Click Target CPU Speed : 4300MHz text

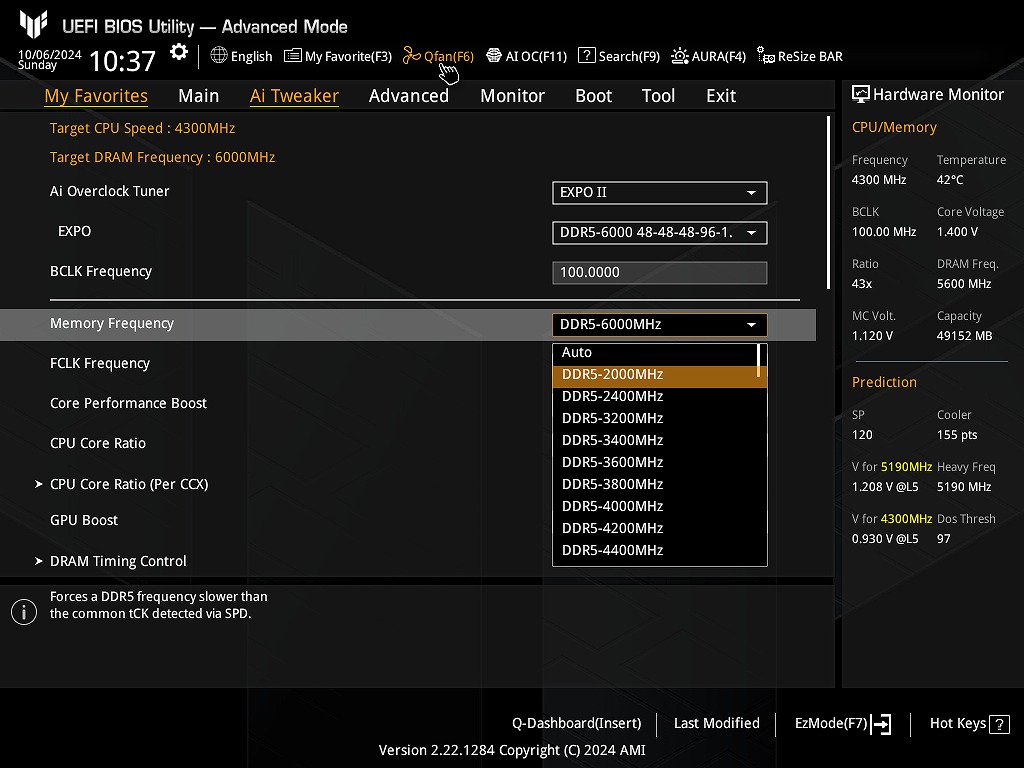142,129
